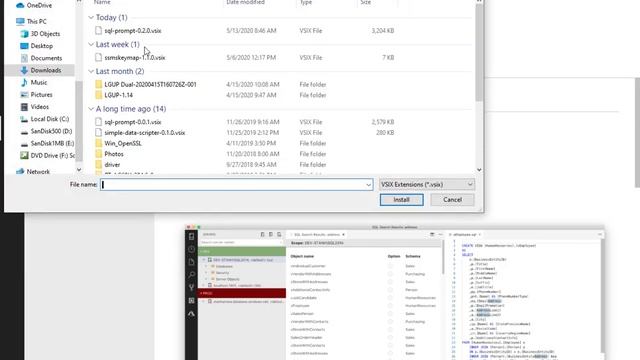Select the driver folder

pyautogui.click(x=112, y=164)
